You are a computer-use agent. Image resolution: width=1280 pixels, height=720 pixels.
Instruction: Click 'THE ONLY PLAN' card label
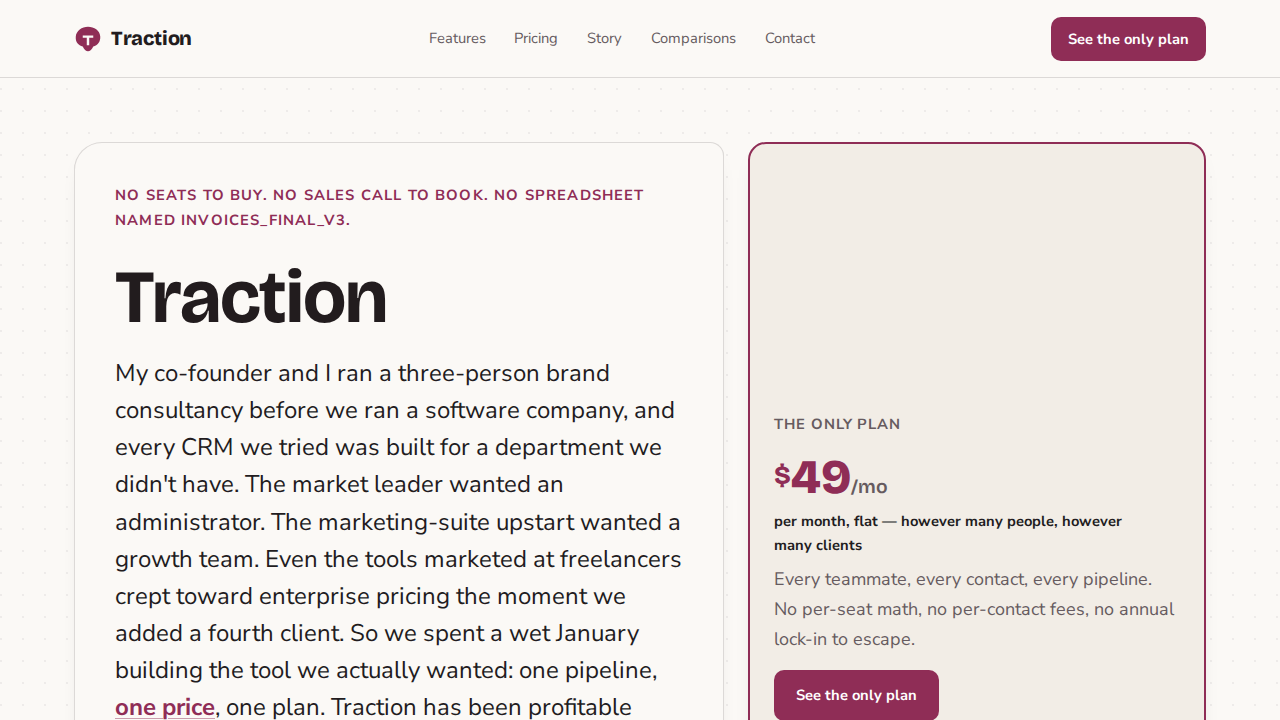pyautogui.click(x=837, y=424)
